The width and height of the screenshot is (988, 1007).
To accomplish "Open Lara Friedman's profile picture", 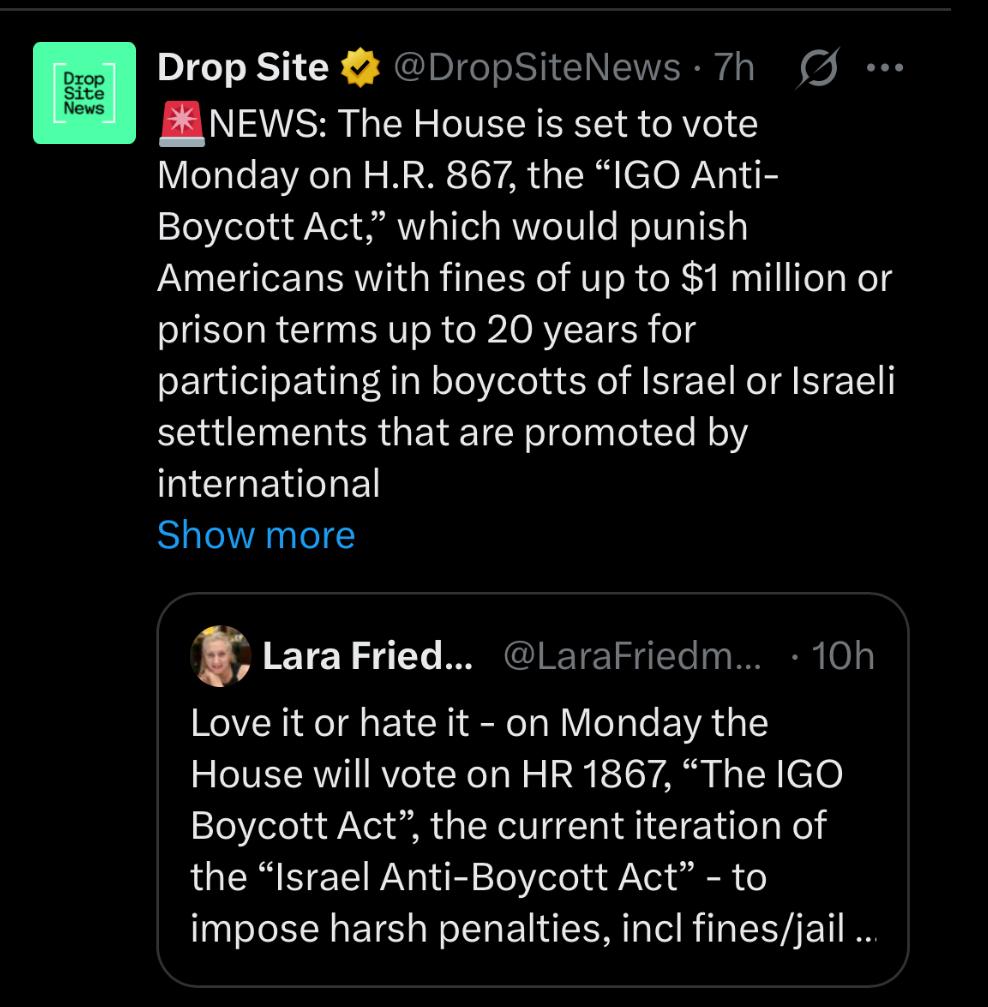I will (220, 656).
